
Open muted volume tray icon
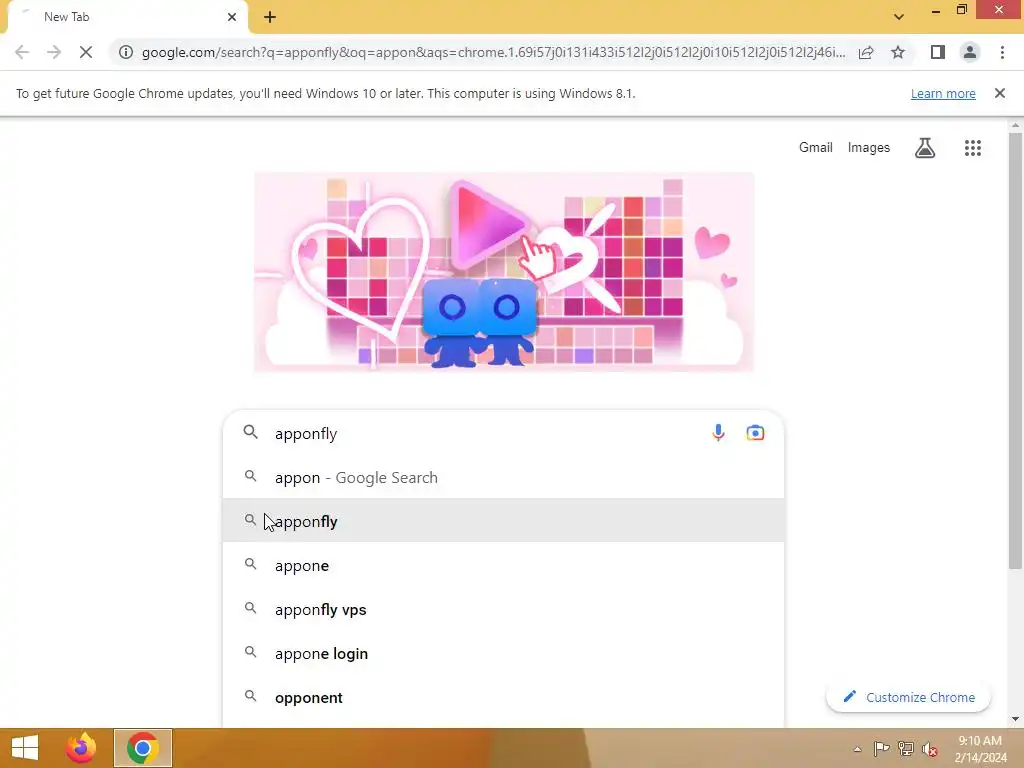[930, 748]
